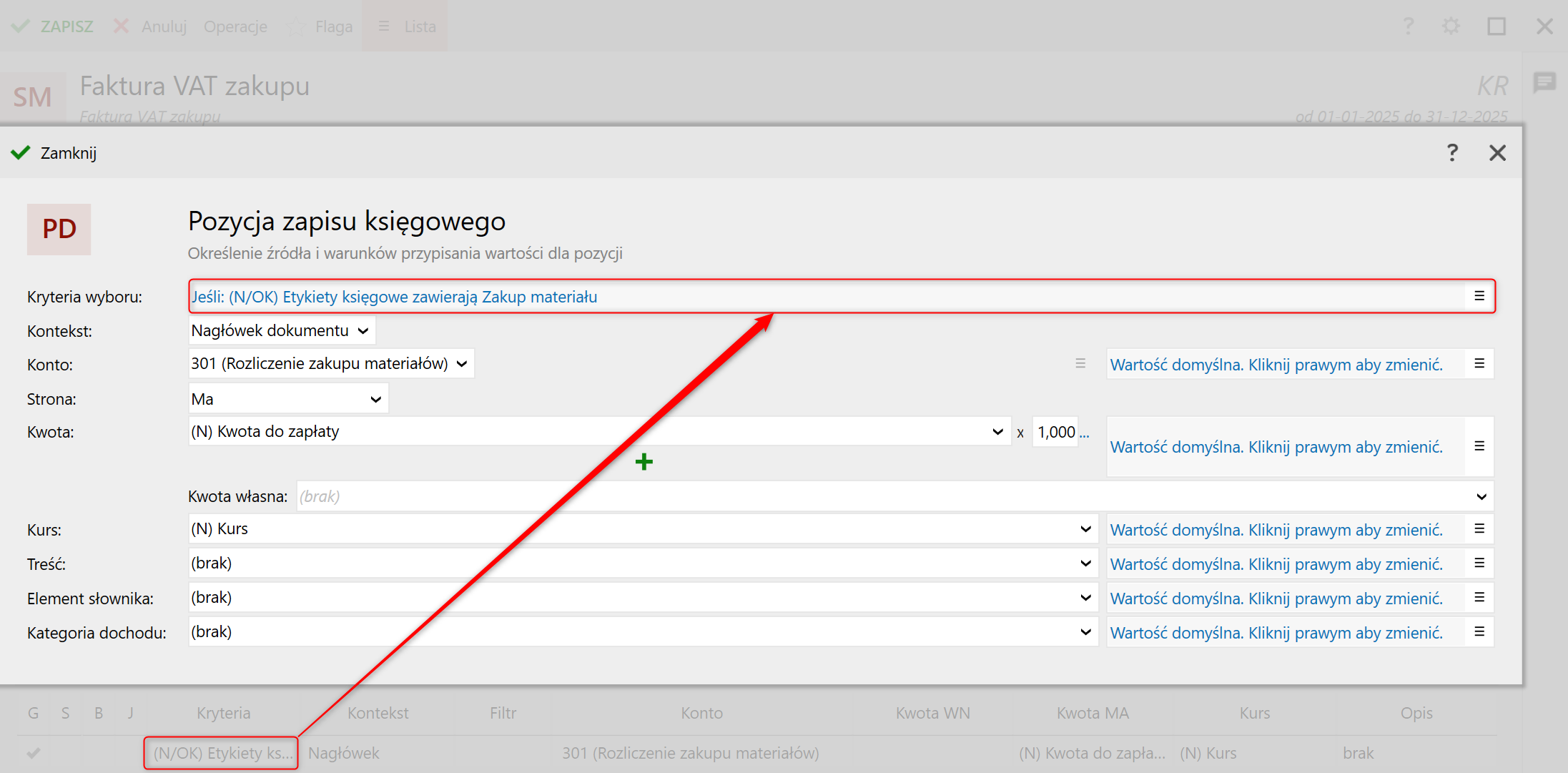Expand the Kwota własna dropdown
Image resolution: width=1568 pixels, height=773 pixels.
coord(1481,496)
